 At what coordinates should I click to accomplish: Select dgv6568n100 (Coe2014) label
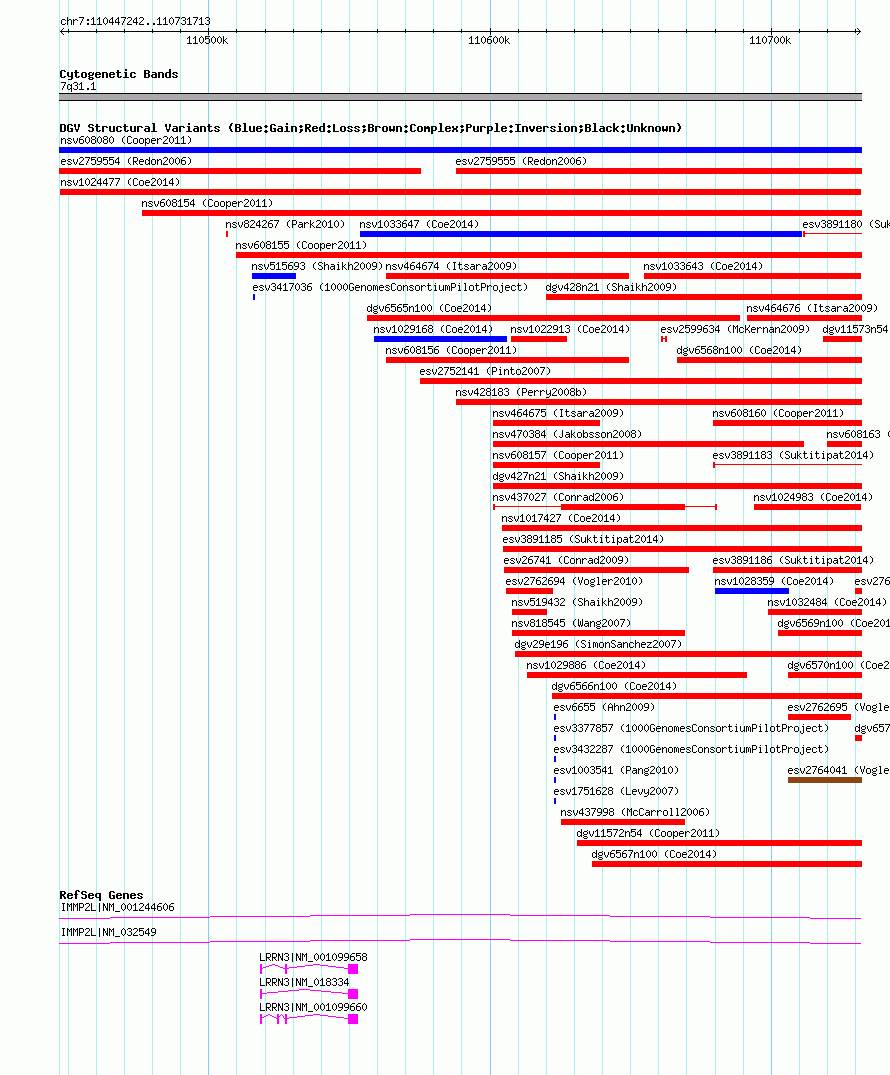[x=739, y=350]
